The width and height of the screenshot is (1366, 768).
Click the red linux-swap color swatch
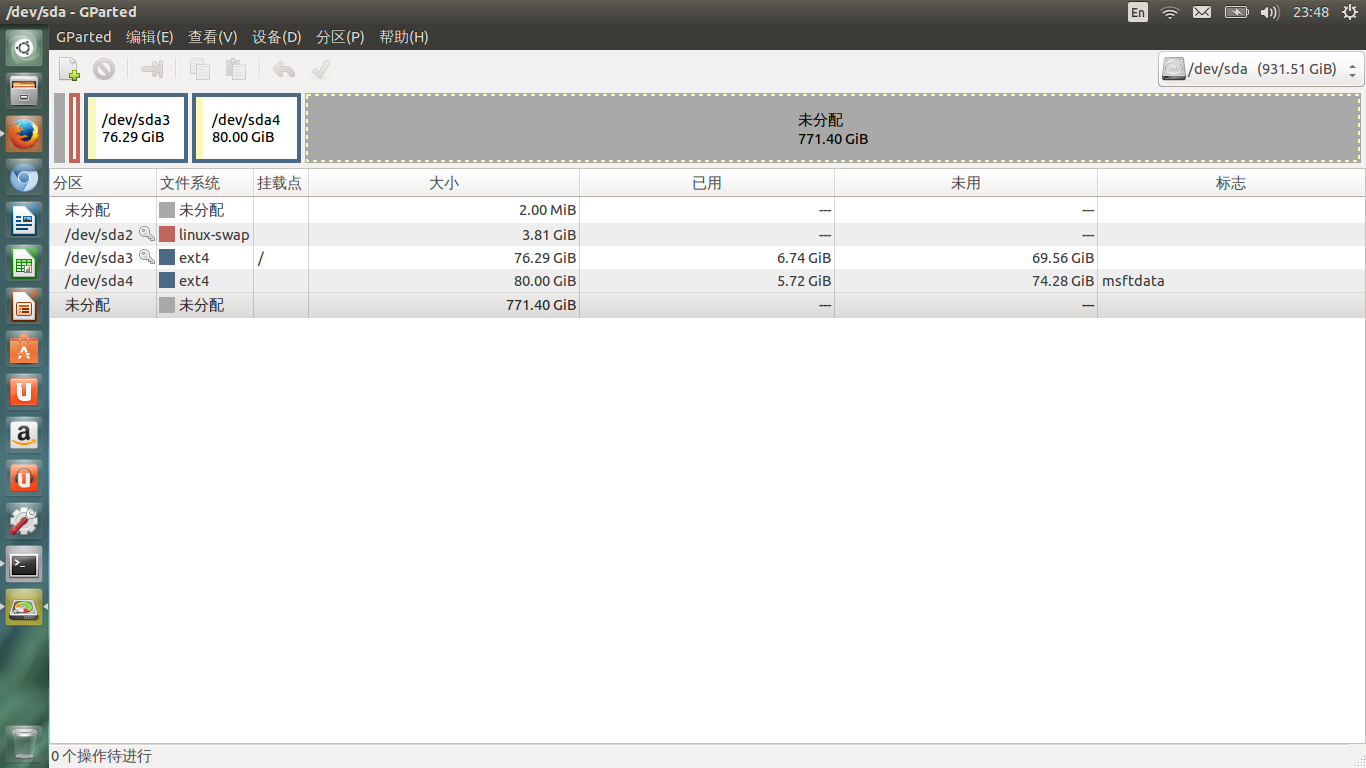tap(167, 234)
